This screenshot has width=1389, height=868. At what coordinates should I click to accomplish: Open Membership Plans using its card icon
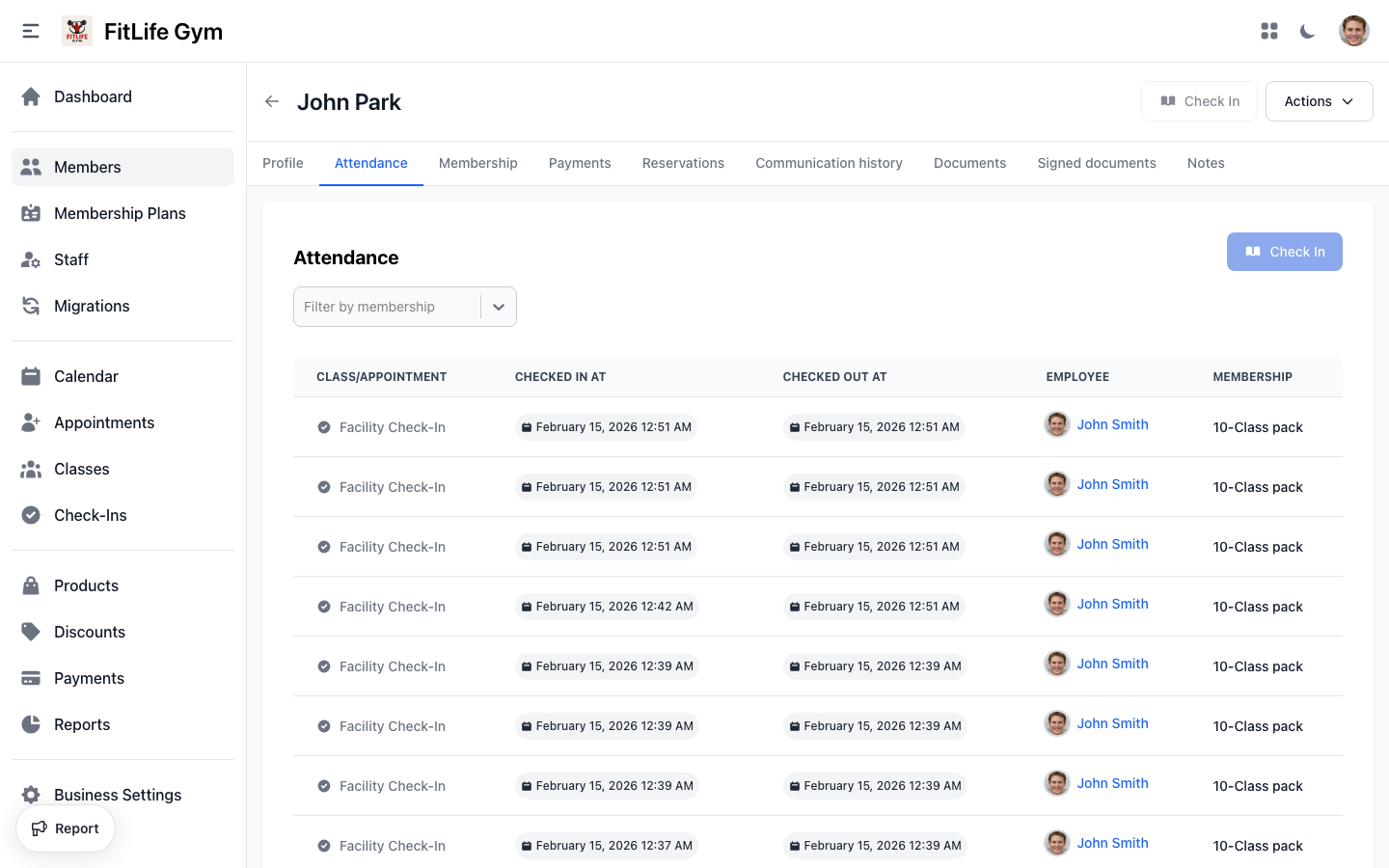pos(31,213)
